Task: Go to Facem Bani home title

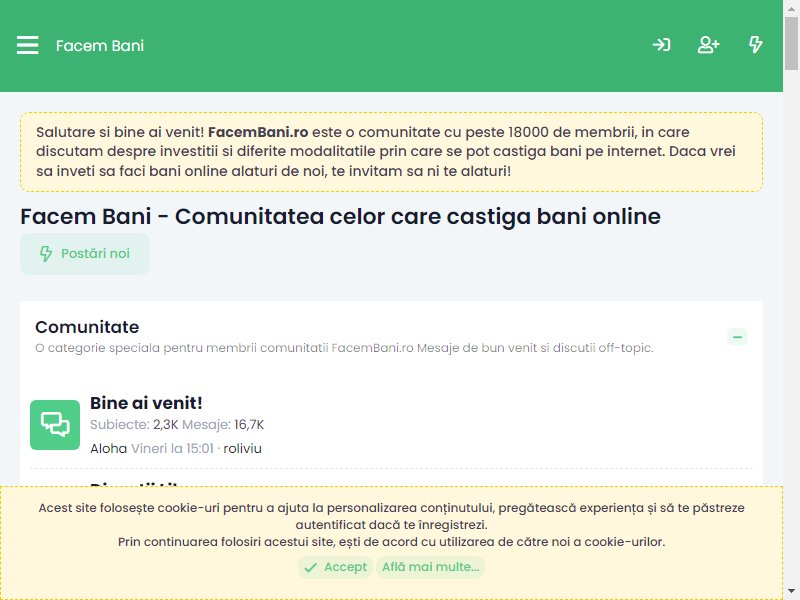Action: [100, 45]
